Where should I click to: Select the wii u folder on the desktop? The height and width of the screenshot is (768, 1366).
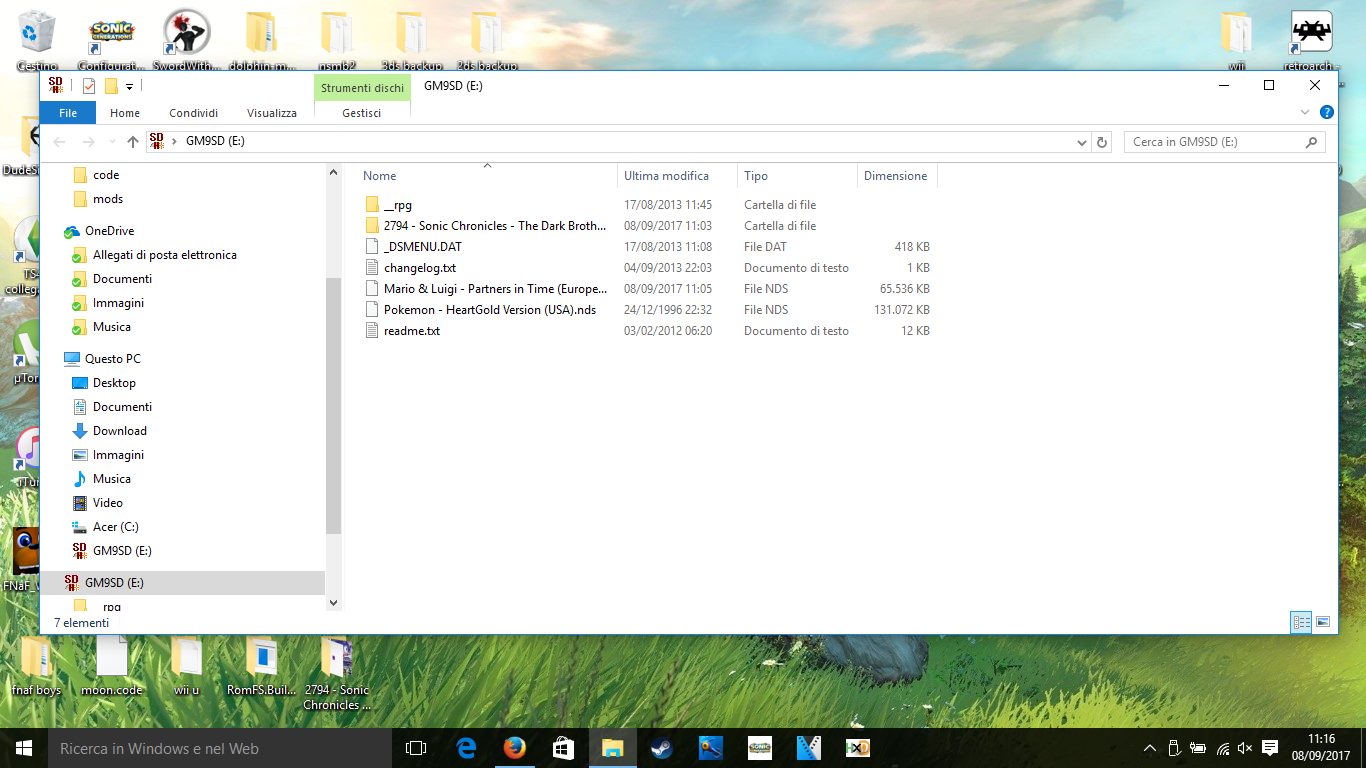186,667
